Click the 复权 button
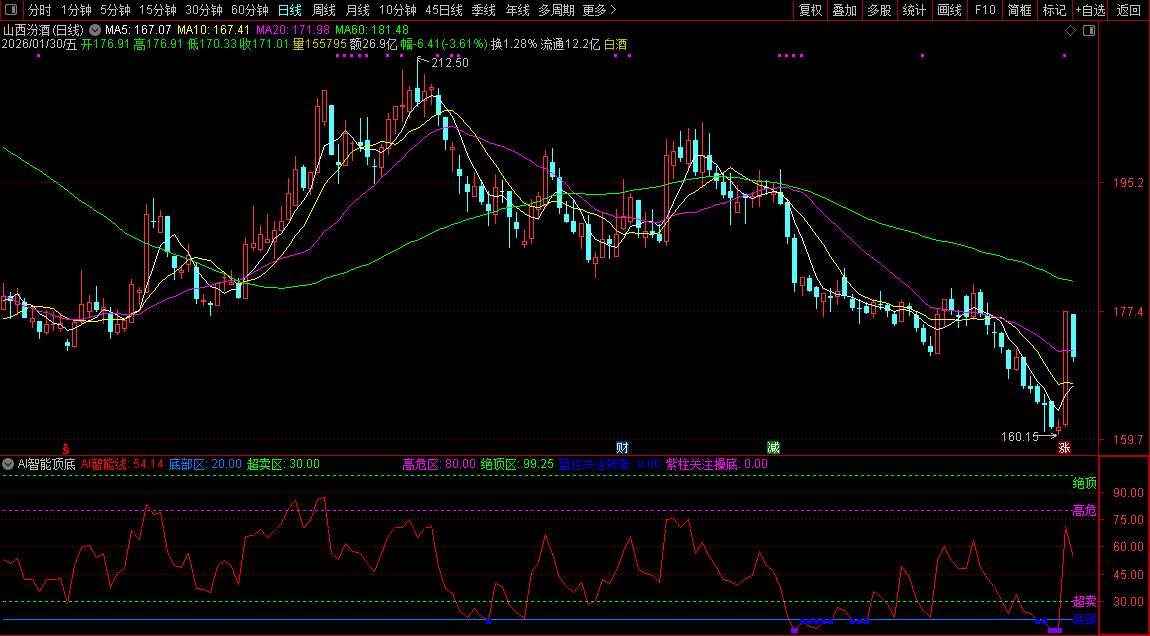The image size is (1150, 636). (810, 10)
